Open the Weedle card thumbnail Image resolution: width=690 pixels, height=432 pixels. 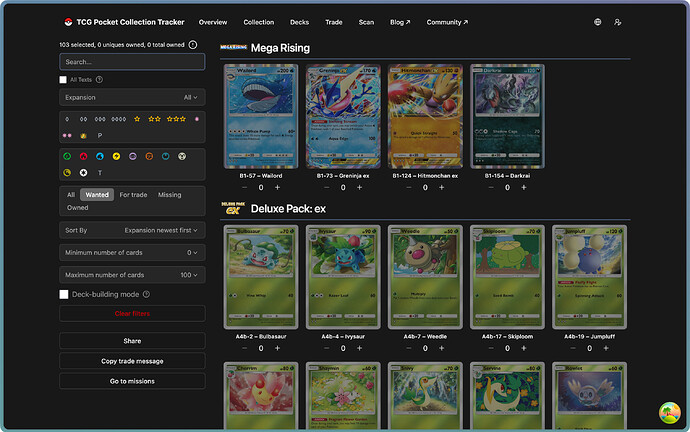tap(425, 277)
